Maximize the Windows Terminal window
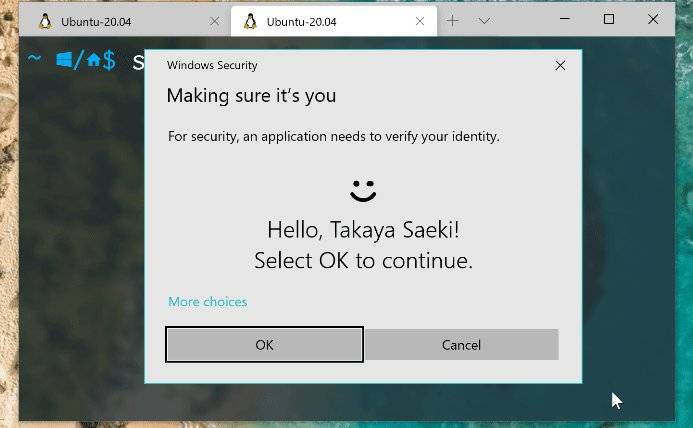Screen dimensions: 693x428 point(609,19)
